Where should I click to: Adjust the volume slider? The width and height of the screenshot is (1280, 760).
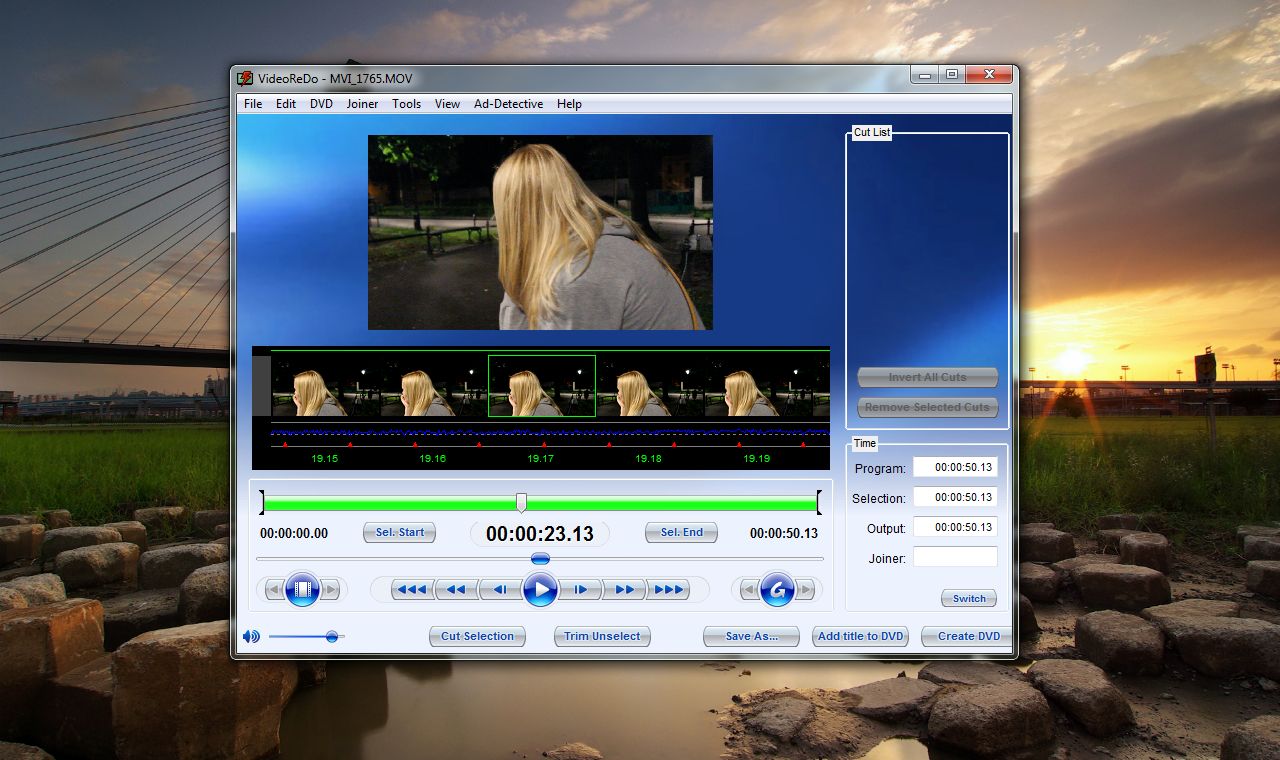[x=331, y=636]
